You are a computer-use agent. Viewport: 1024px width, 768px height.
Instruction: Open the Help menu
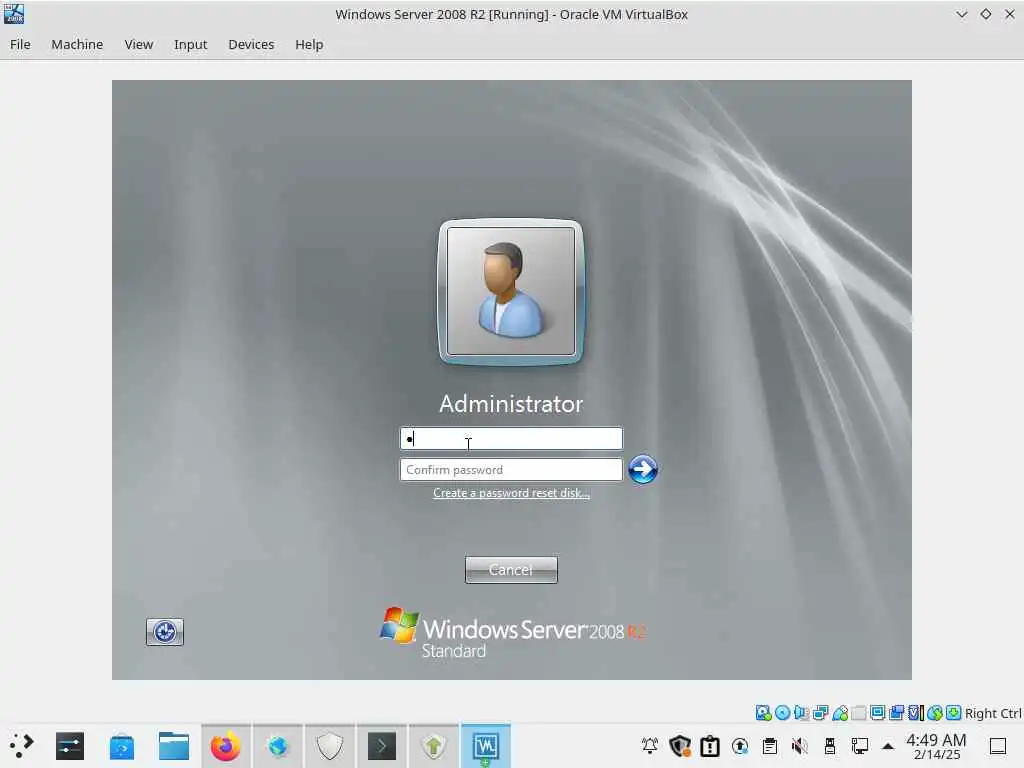tap(309, 44)
